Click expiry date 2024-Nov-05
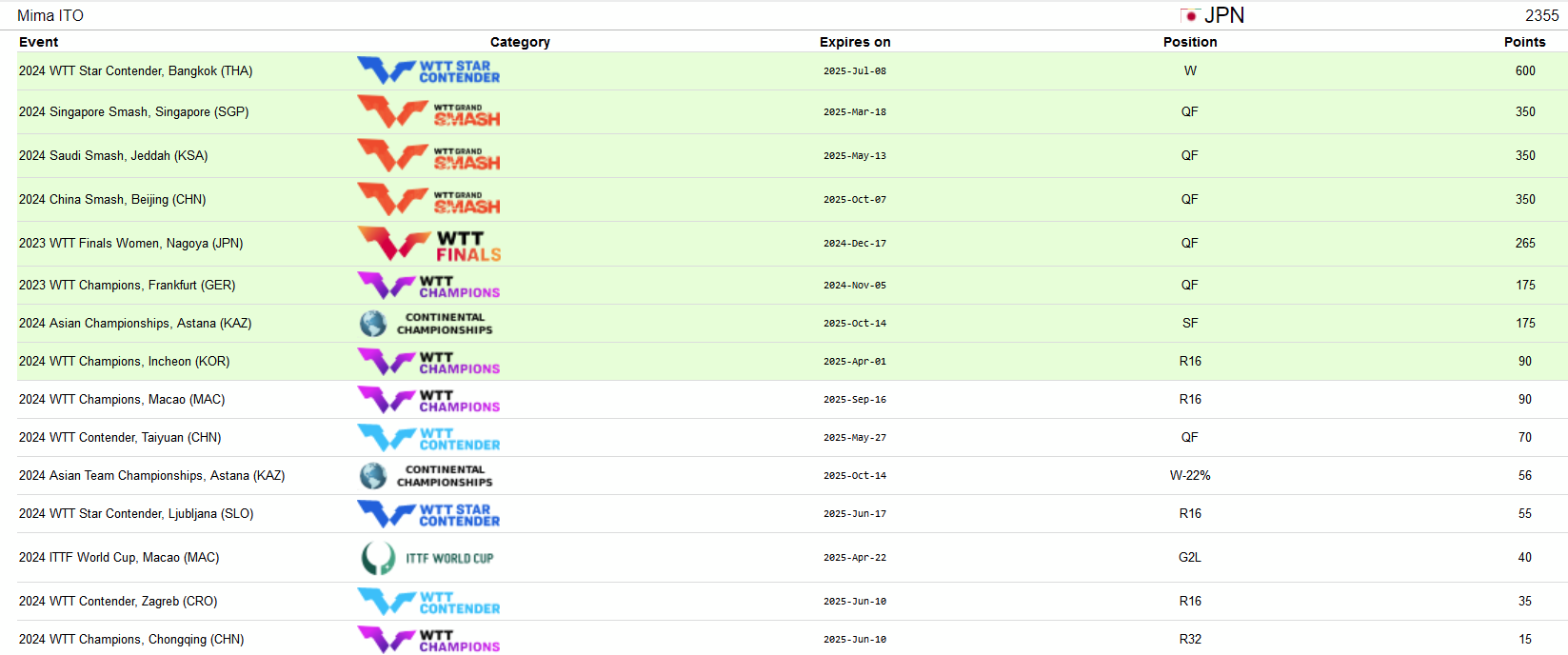This screenshot has width=1568, height=655. [855, 286]
